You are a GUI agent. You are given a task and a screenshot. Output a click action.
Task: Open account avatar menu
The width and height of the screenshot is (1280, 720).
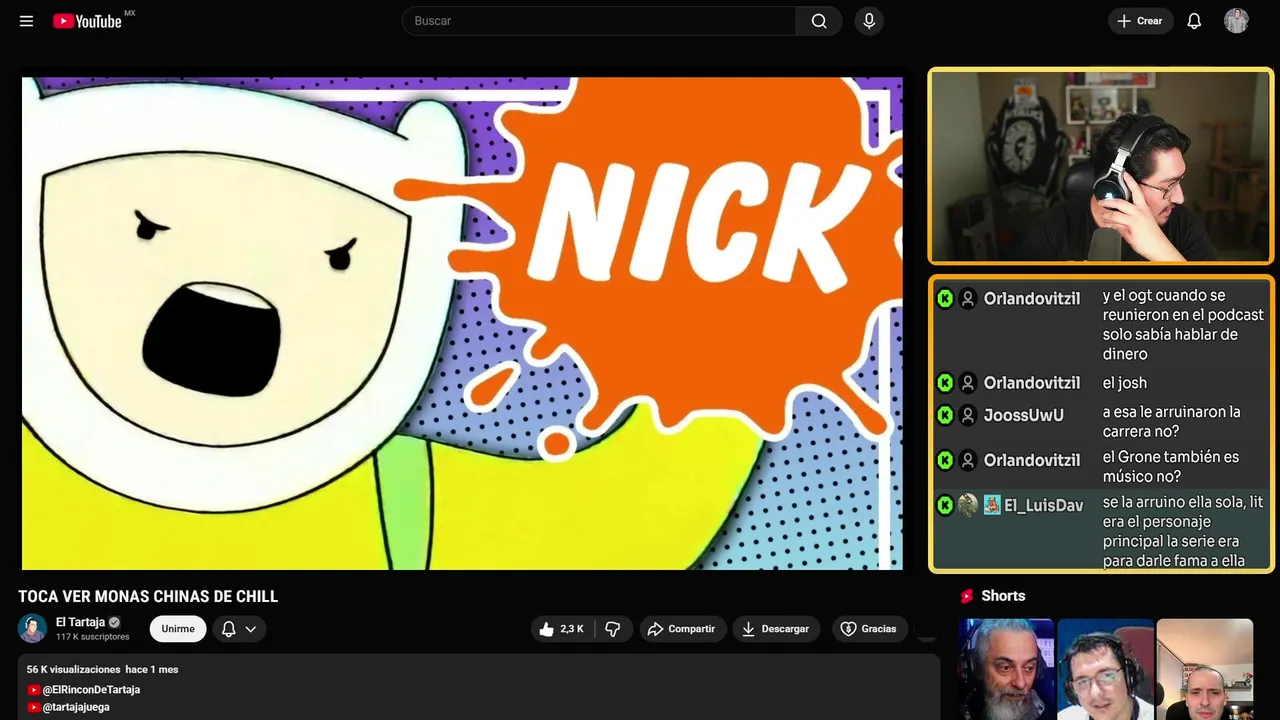[x=1236, y=21]
